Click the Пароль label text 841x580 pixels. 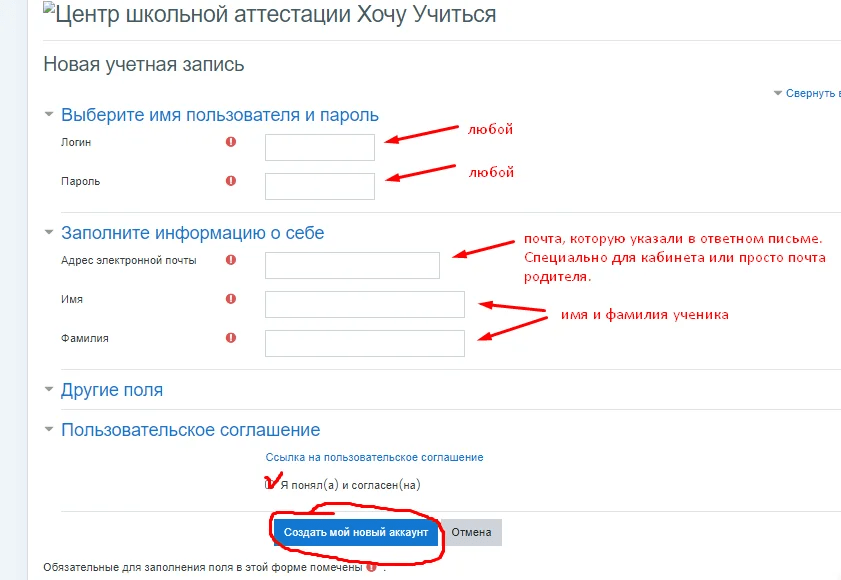click(80, 181)
